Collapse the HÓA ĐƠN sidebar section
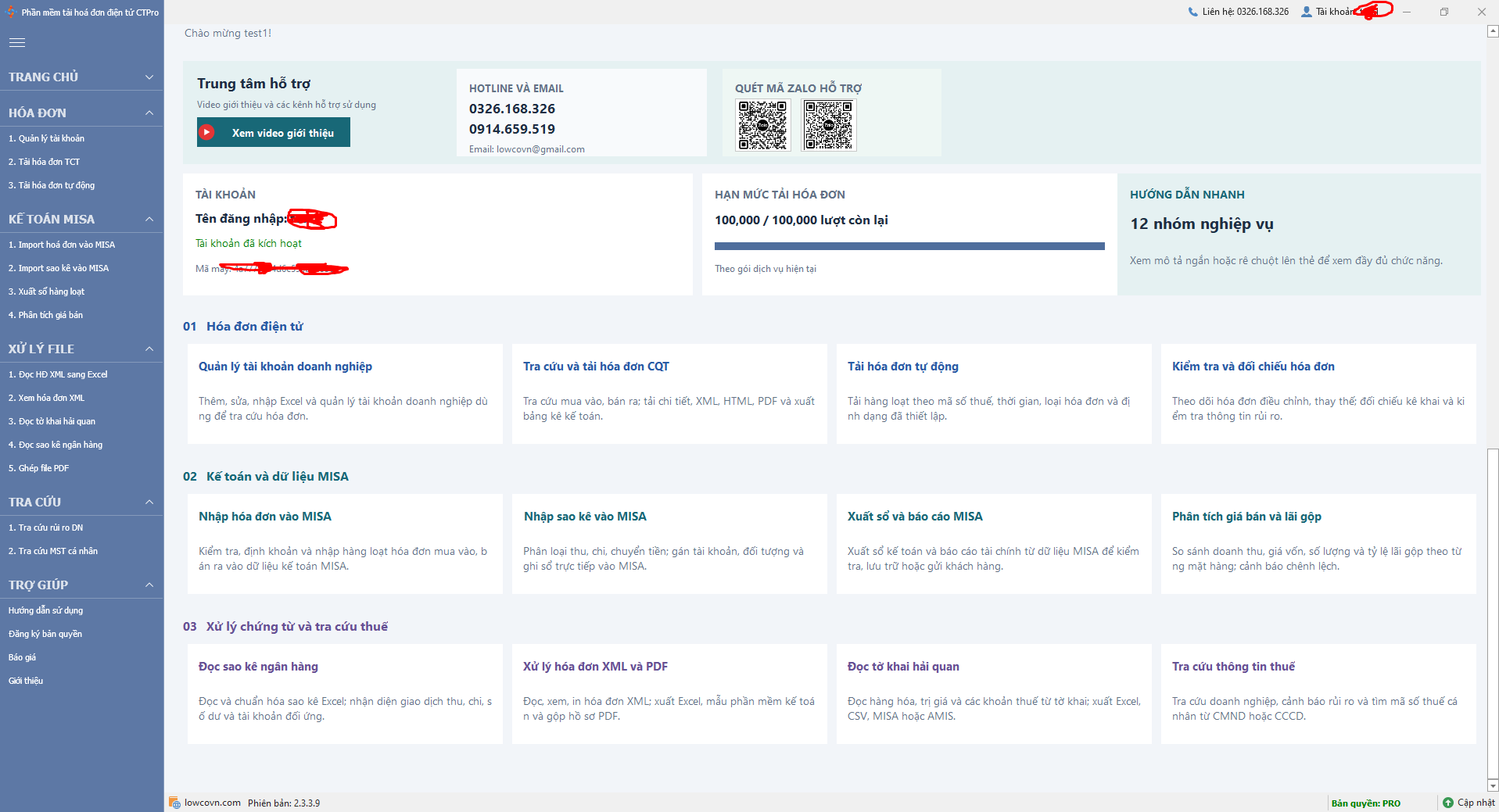This screenshot has width=1499, height=812. click(149, 113)
